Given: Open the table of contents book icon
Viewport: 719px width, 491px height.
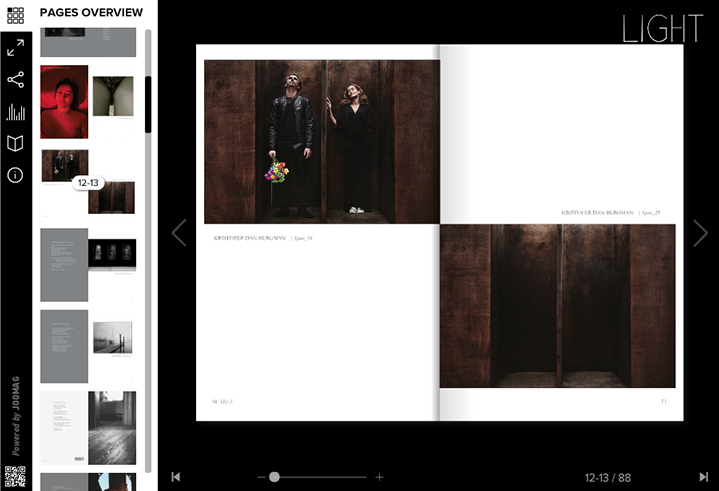Looking at the screenshot, I should pyautogui.click(x=15, y=144).
